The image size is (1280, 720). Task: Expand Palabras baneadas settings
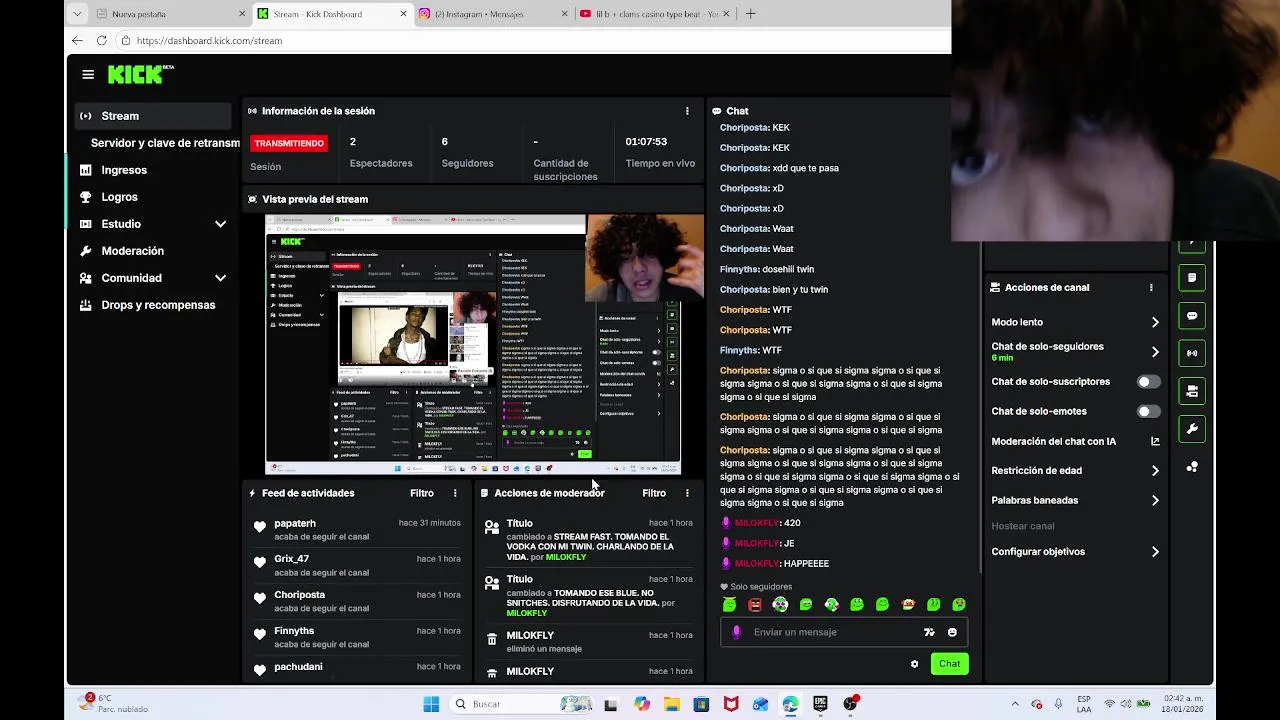1155,500
